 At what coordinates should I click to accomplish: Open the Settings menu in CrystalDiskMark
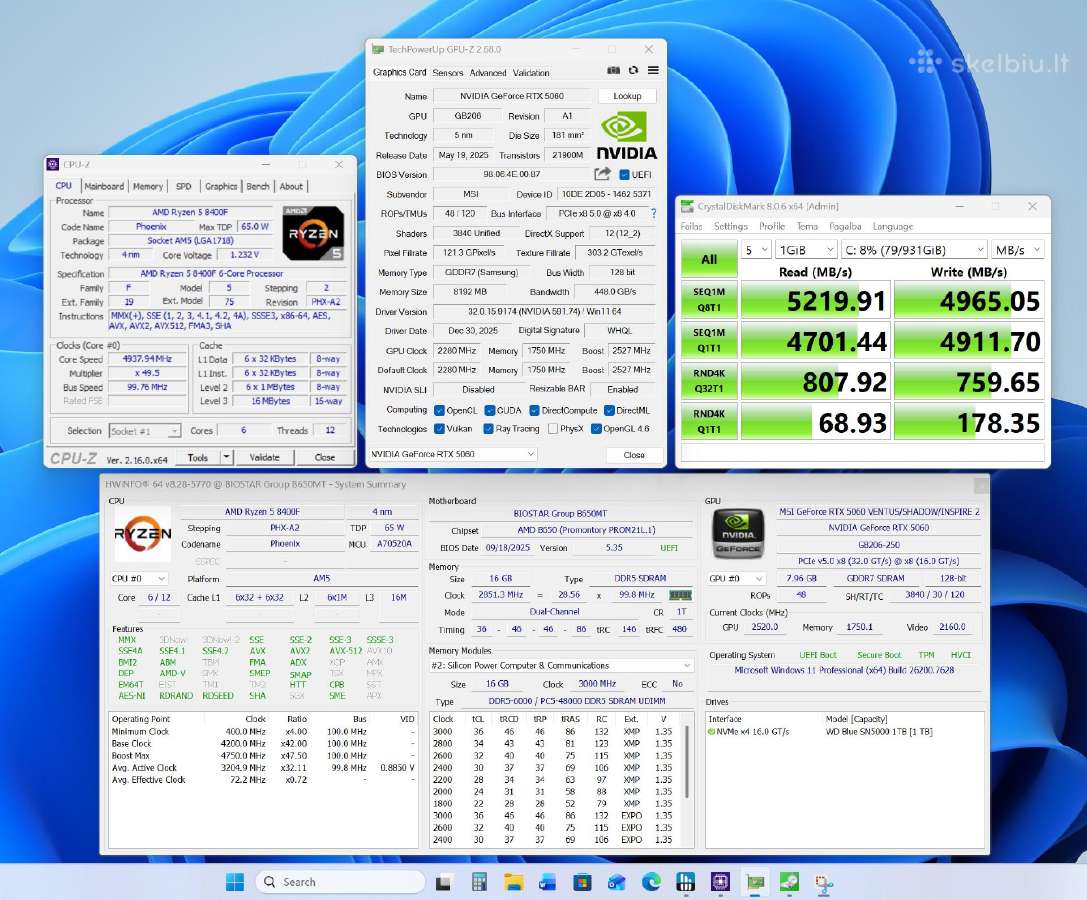pos(731,226)
